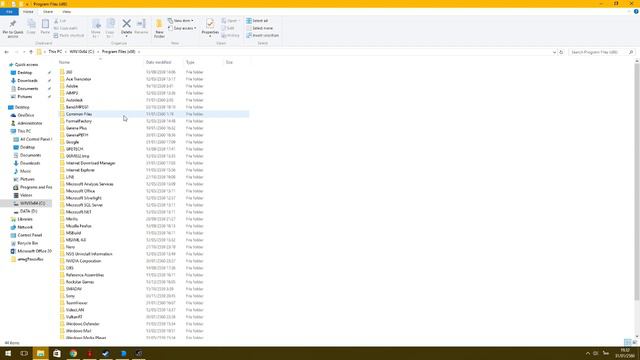Show hidden tray icons chevron
The height and width of the screenshot is (360, 640).
588,353
